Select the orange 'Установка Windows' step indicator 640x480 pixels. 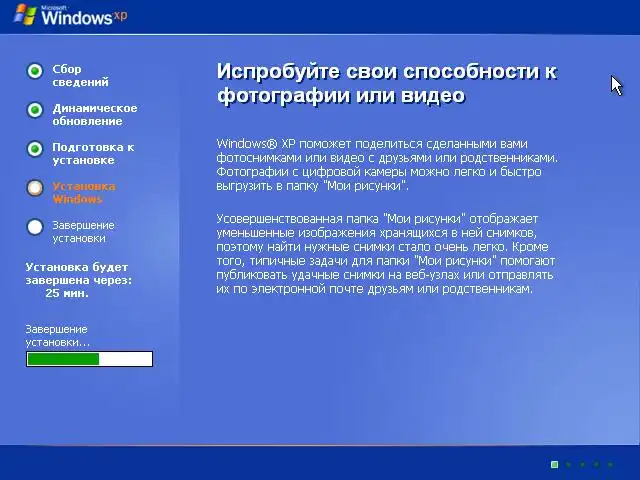(35, 188)
